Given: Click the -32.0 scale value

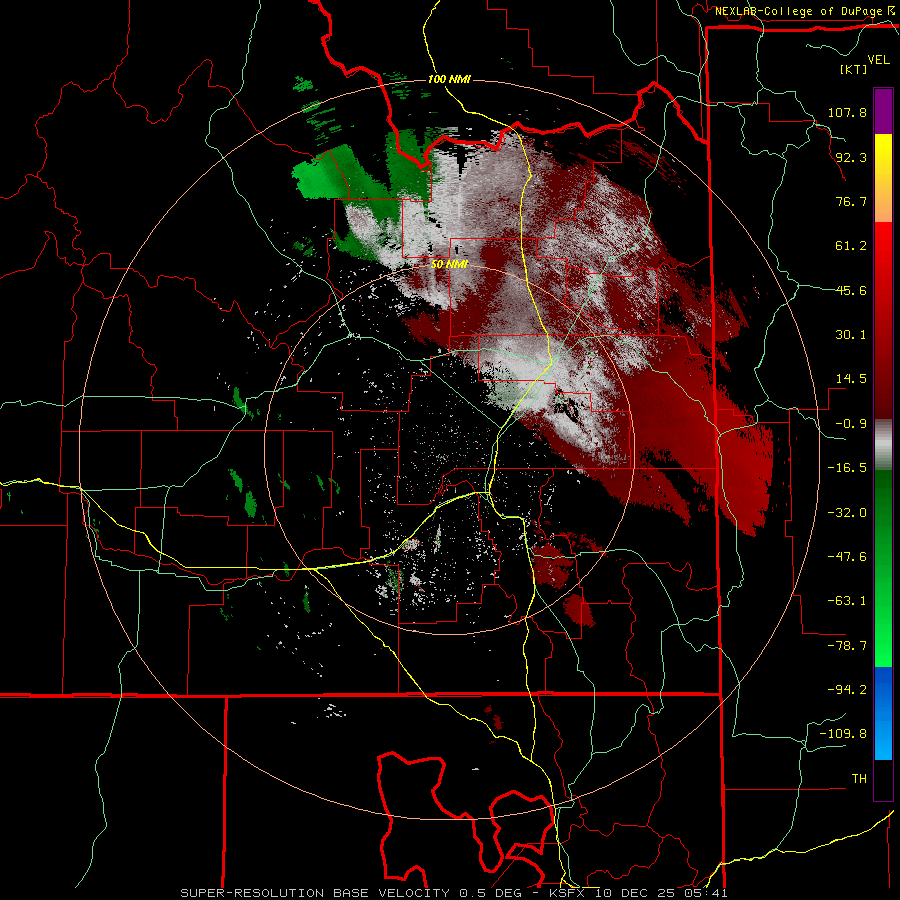Looking at the screenshot, I should (x=847, y=513).
